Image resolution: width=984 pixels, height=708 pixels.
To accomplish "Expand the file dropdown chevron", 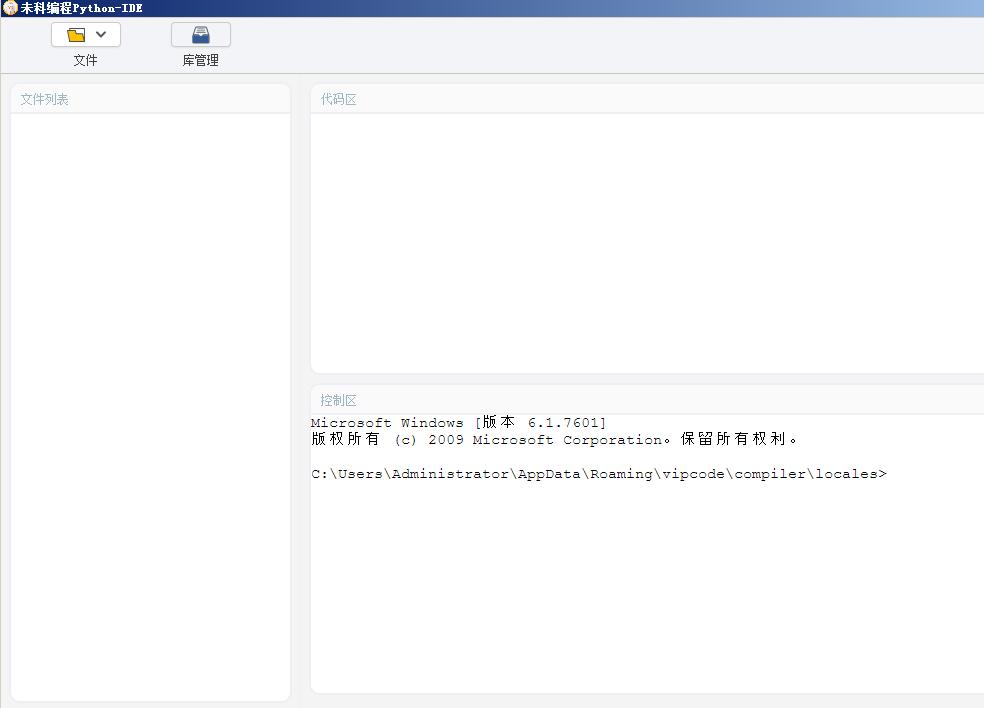I will point(101,35).
